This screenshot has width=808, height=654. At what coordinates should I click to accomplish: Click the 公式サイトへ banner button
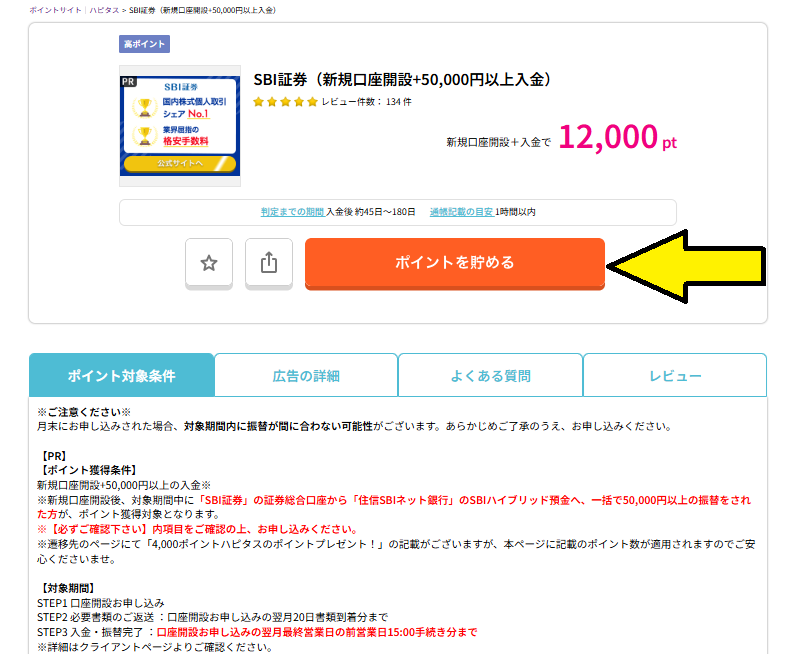point(180,163)
